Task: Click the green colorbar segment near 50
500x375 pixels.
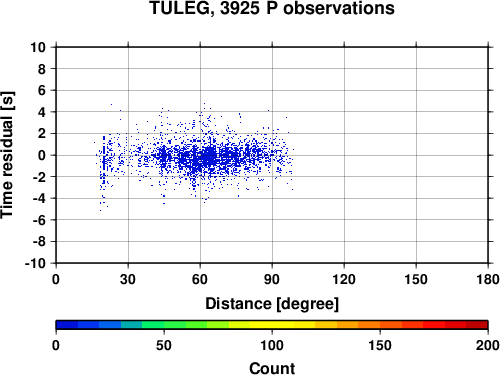Action: [175, 325]
